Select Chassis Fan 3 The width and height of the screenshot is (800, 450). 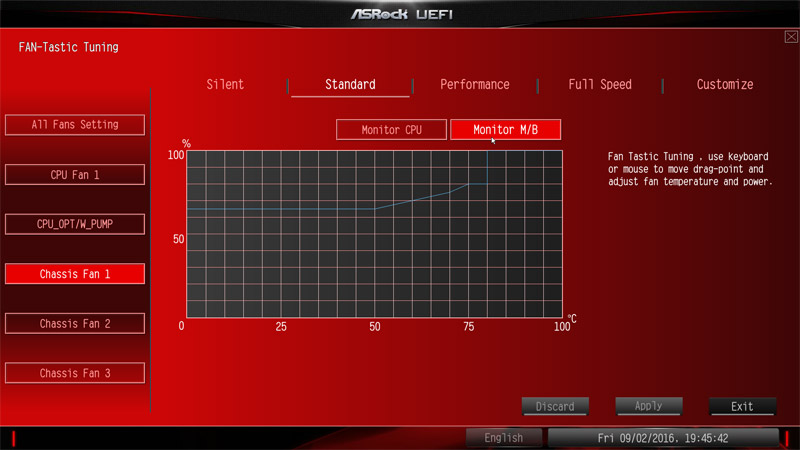coord(75,373)
